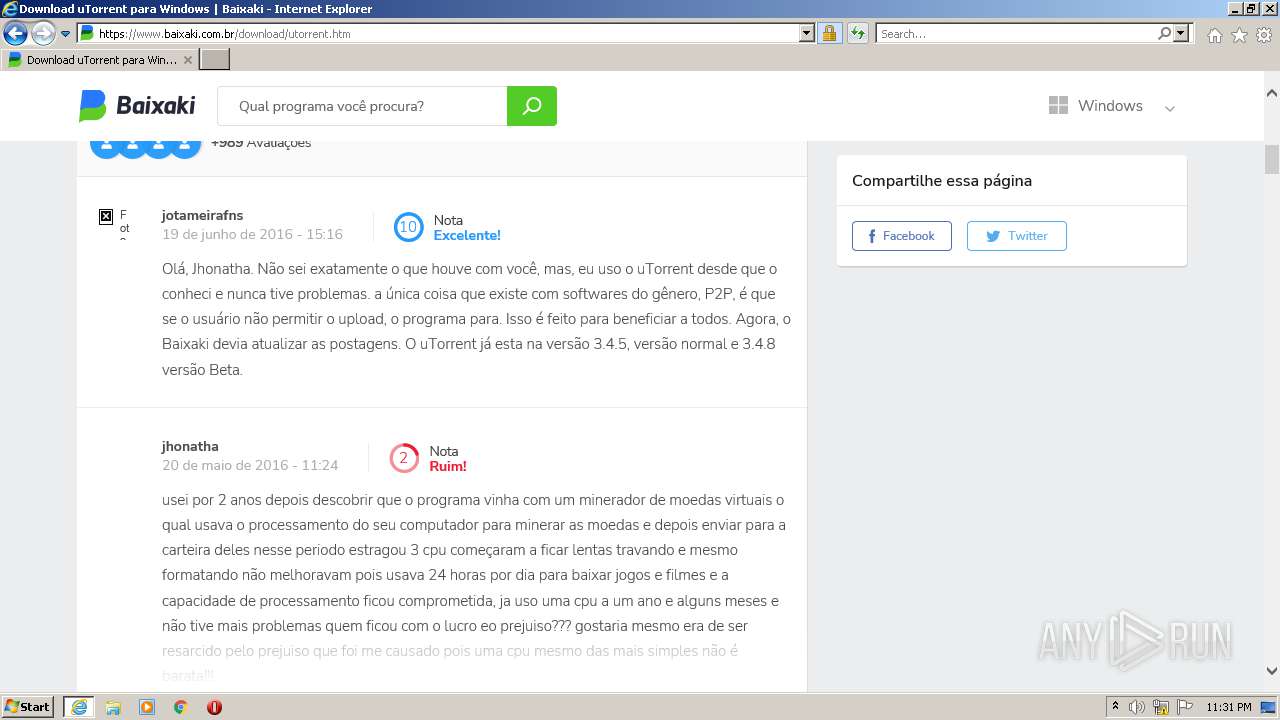Open a new blank tab
This screenshot has height=720, width=1280.
pyautogui.click(x=215, y=60)
